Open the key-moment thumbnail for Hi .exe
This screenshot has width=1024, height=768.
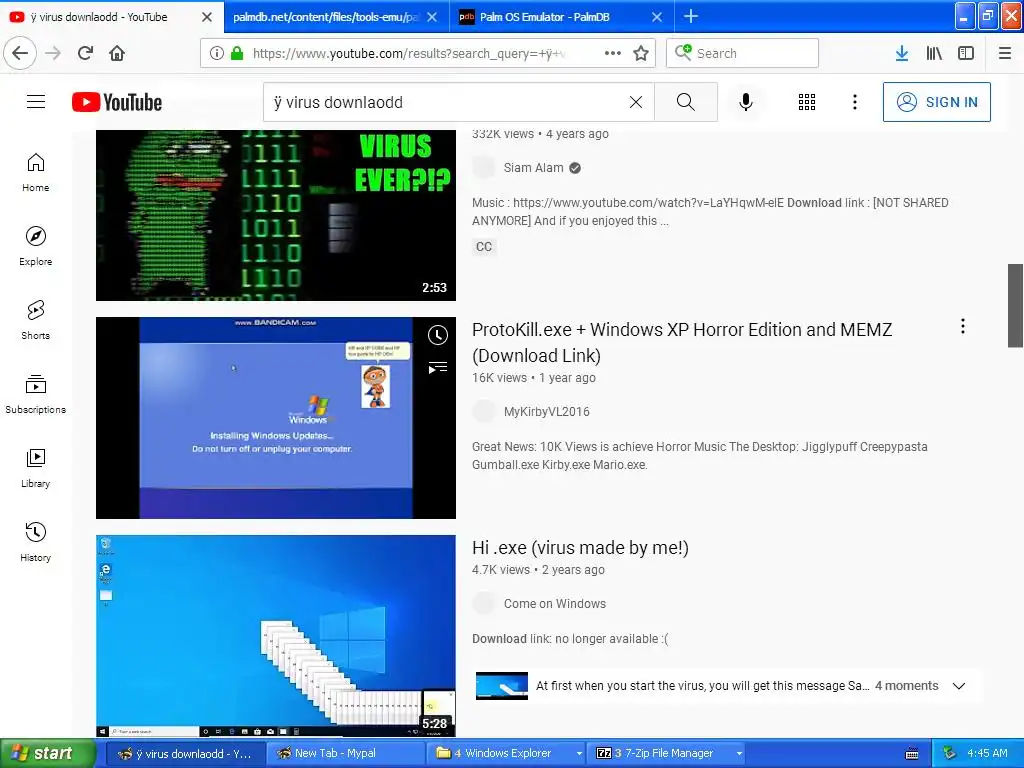502,686
